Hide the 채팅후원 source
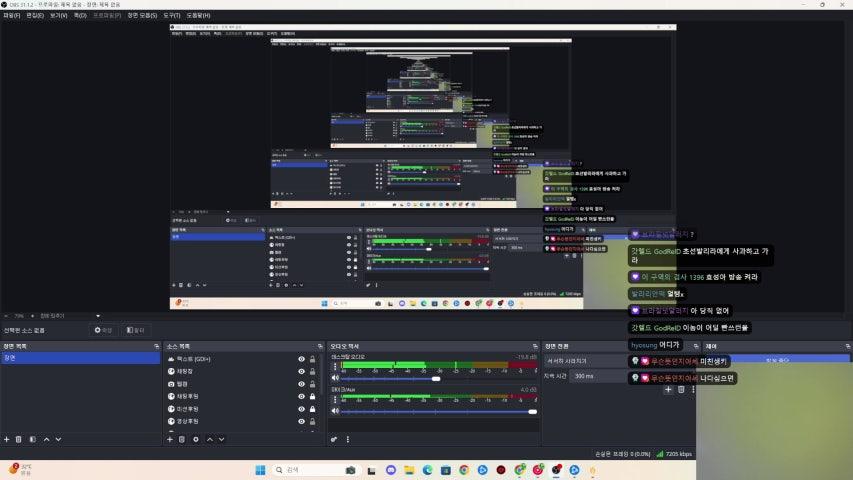This screenshot has height=480, width=853. [301, 396]
